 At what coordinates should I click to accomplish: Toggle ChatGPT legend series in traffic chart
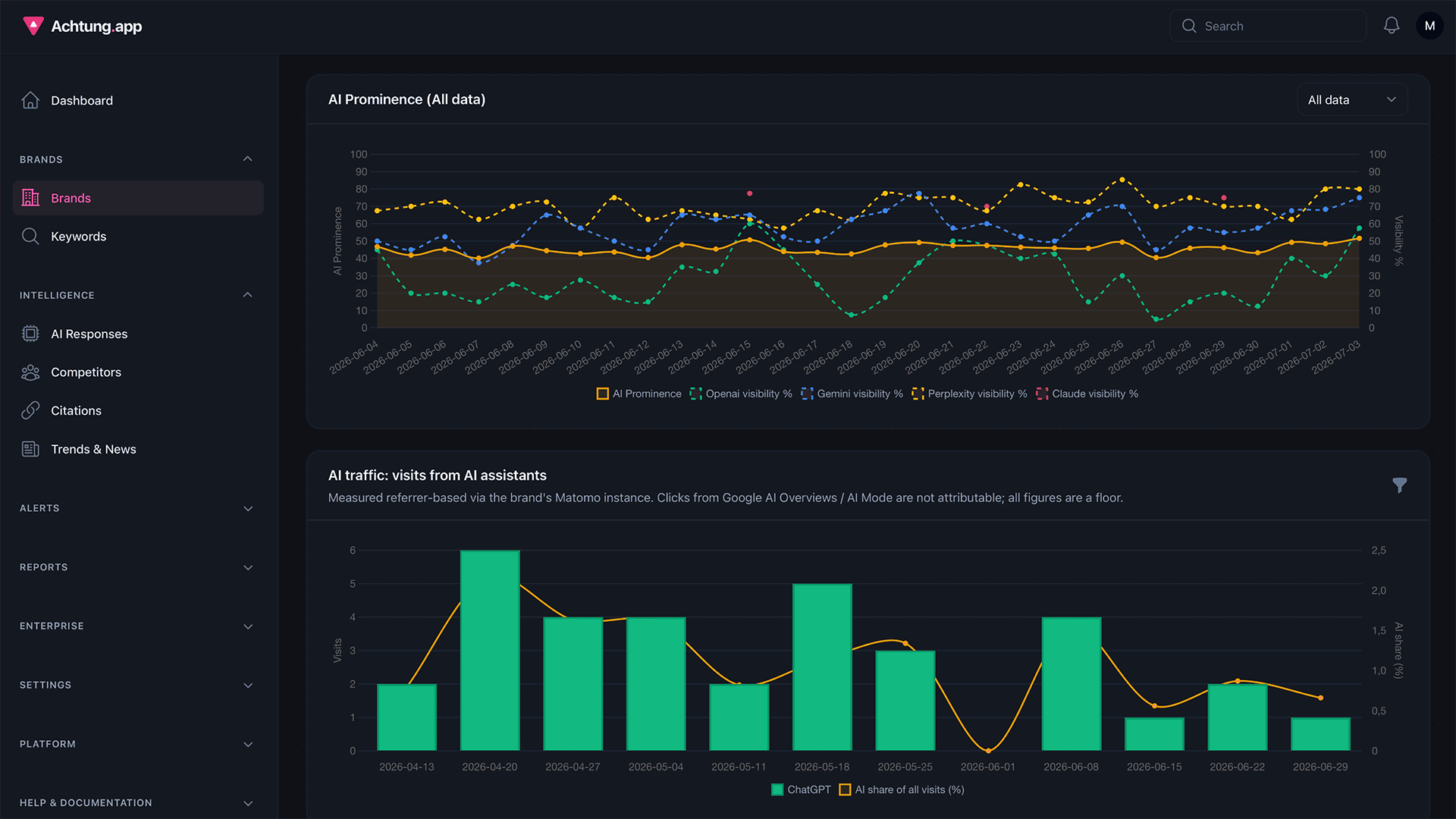click(801, 789)
